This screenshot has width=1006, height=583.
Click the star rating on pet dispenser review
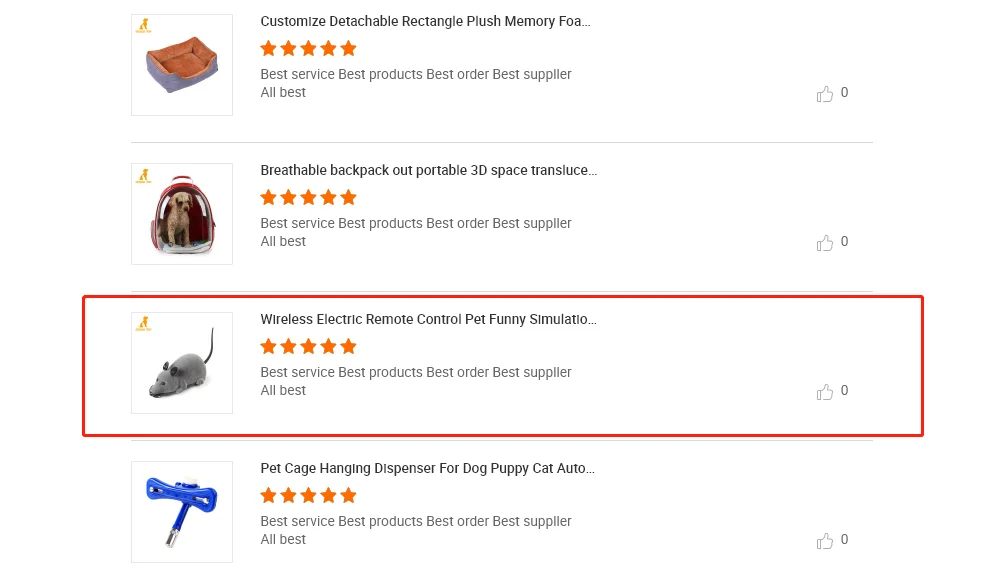point(308,495)
